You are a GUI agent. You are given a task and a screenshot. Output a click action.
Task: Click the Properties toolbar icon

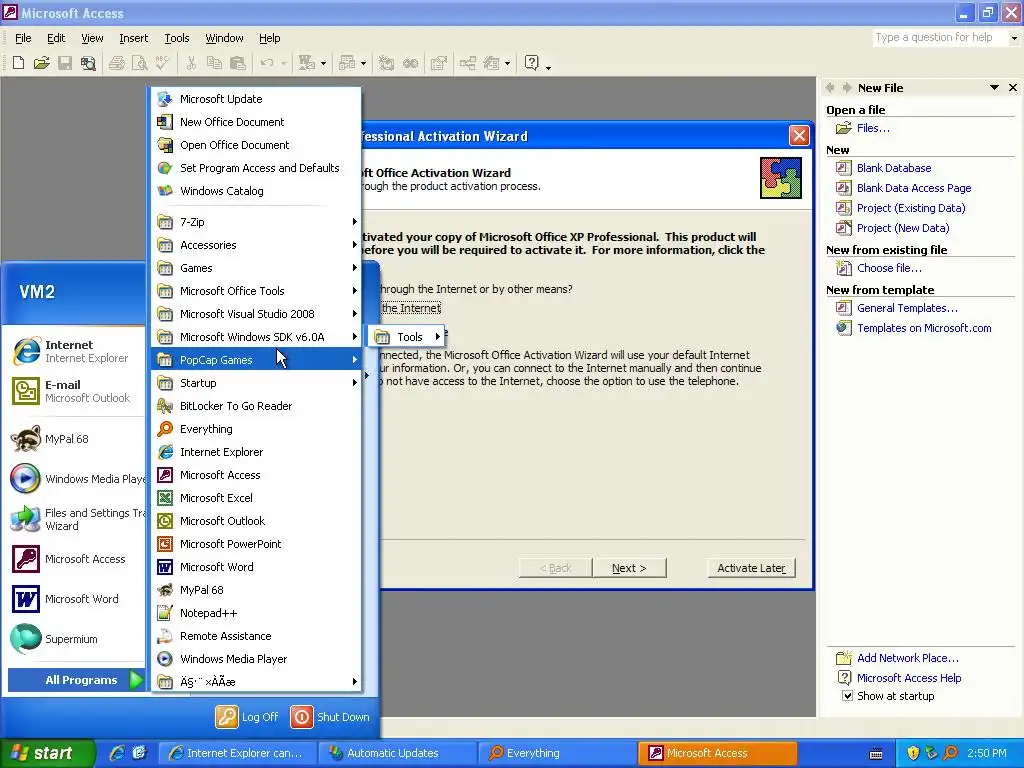[x=439, y=63]
